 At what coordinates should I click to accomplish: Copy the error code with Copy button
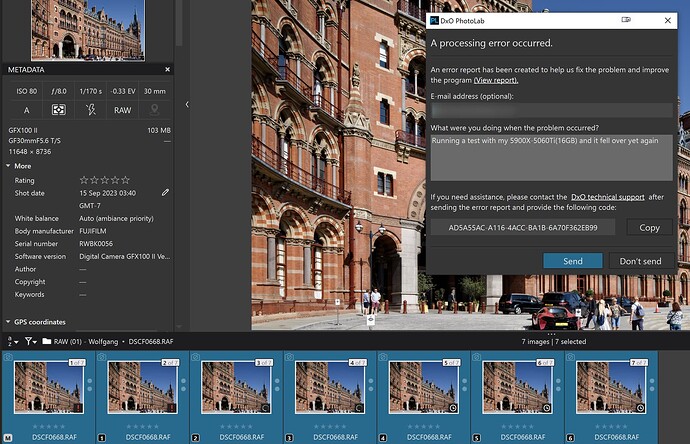tap(649, 228)
